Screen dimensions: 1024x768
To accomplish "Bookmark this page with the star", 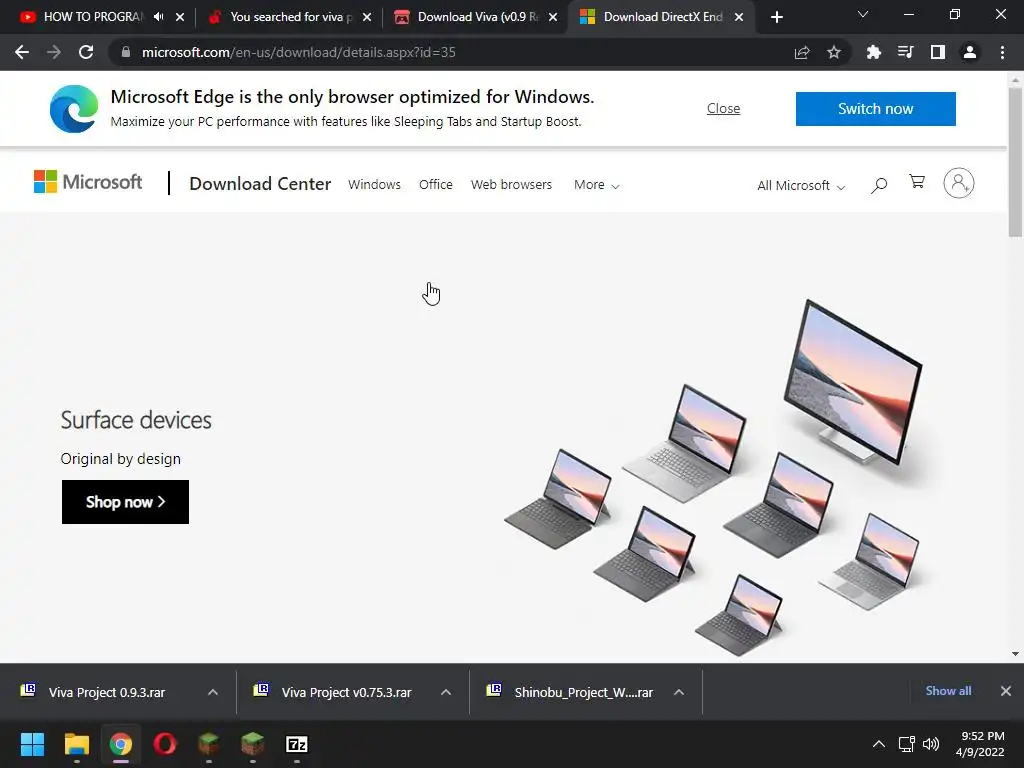I will (x=834, y=52).
